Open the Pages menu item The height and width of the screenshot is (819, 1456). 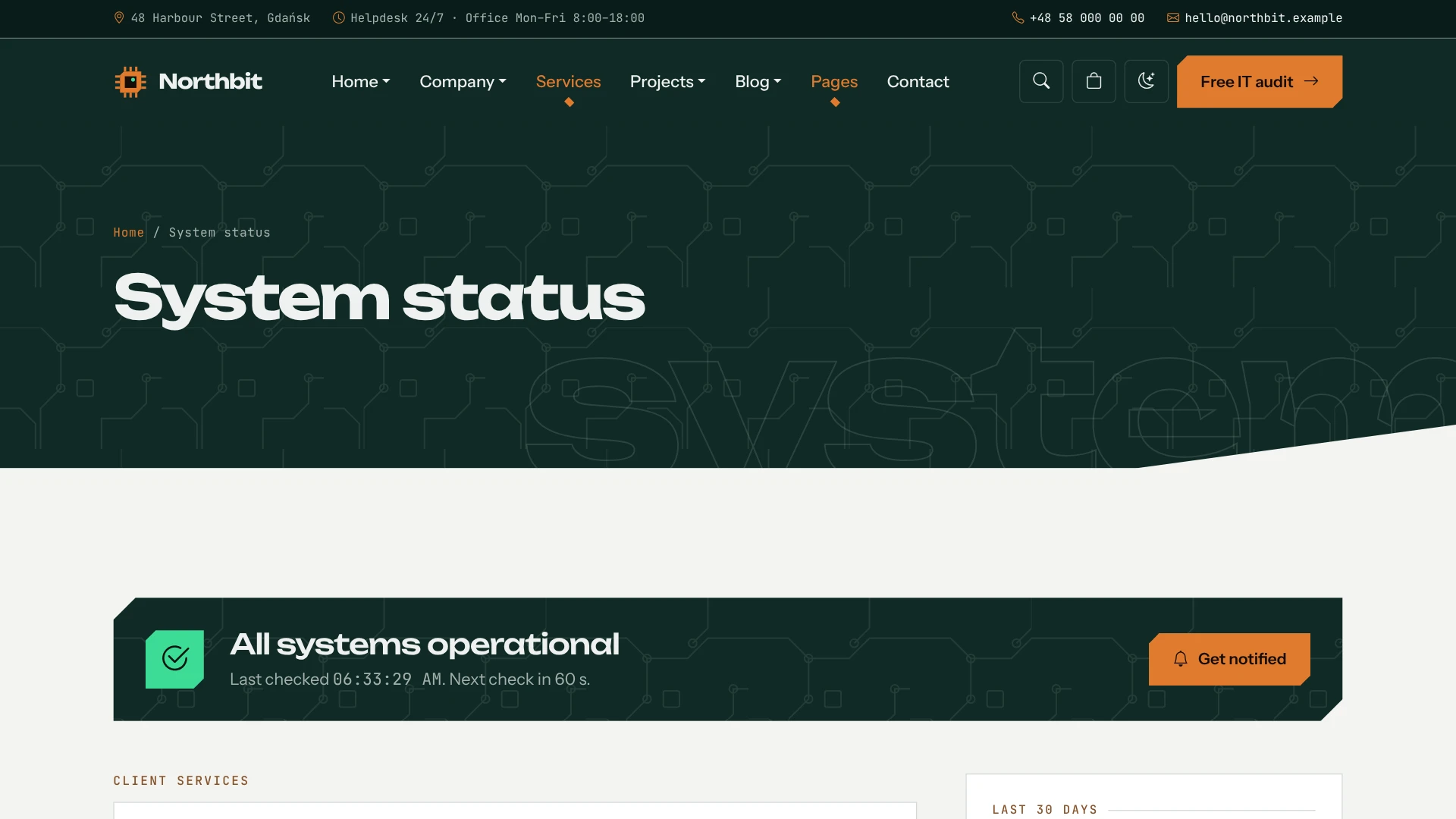point(834,81)
